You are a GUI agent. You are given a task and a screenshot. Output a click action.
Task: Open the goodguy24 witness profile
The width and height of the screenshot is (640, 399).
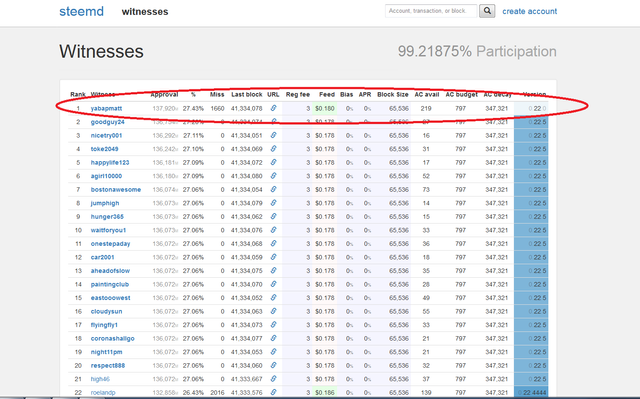pyautogui.click(x=107, y=122)
